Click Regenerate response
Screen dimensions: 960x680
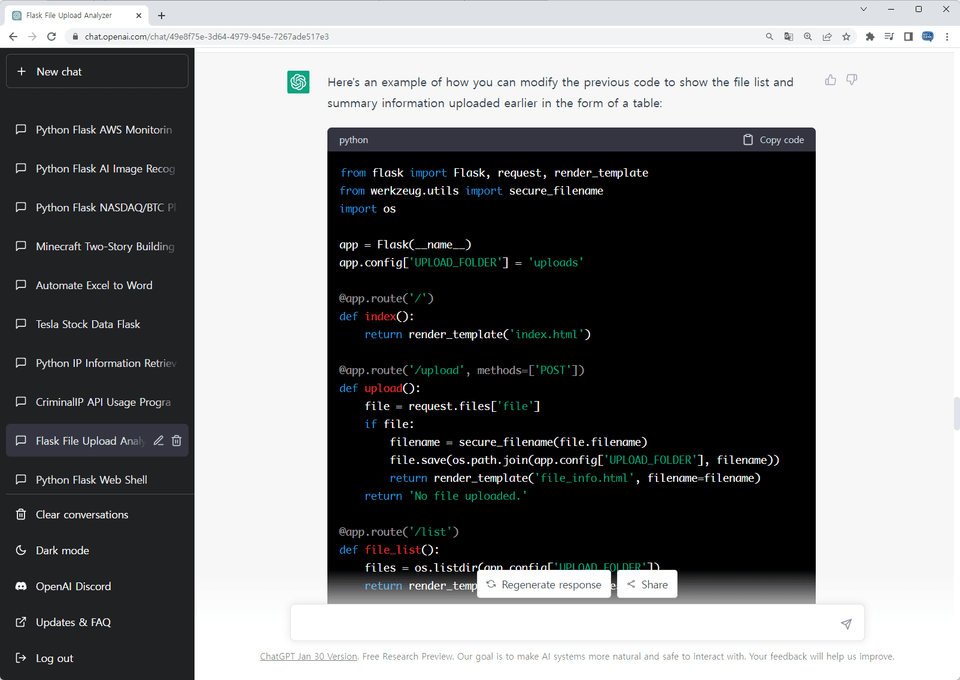(x=543, y=585)
